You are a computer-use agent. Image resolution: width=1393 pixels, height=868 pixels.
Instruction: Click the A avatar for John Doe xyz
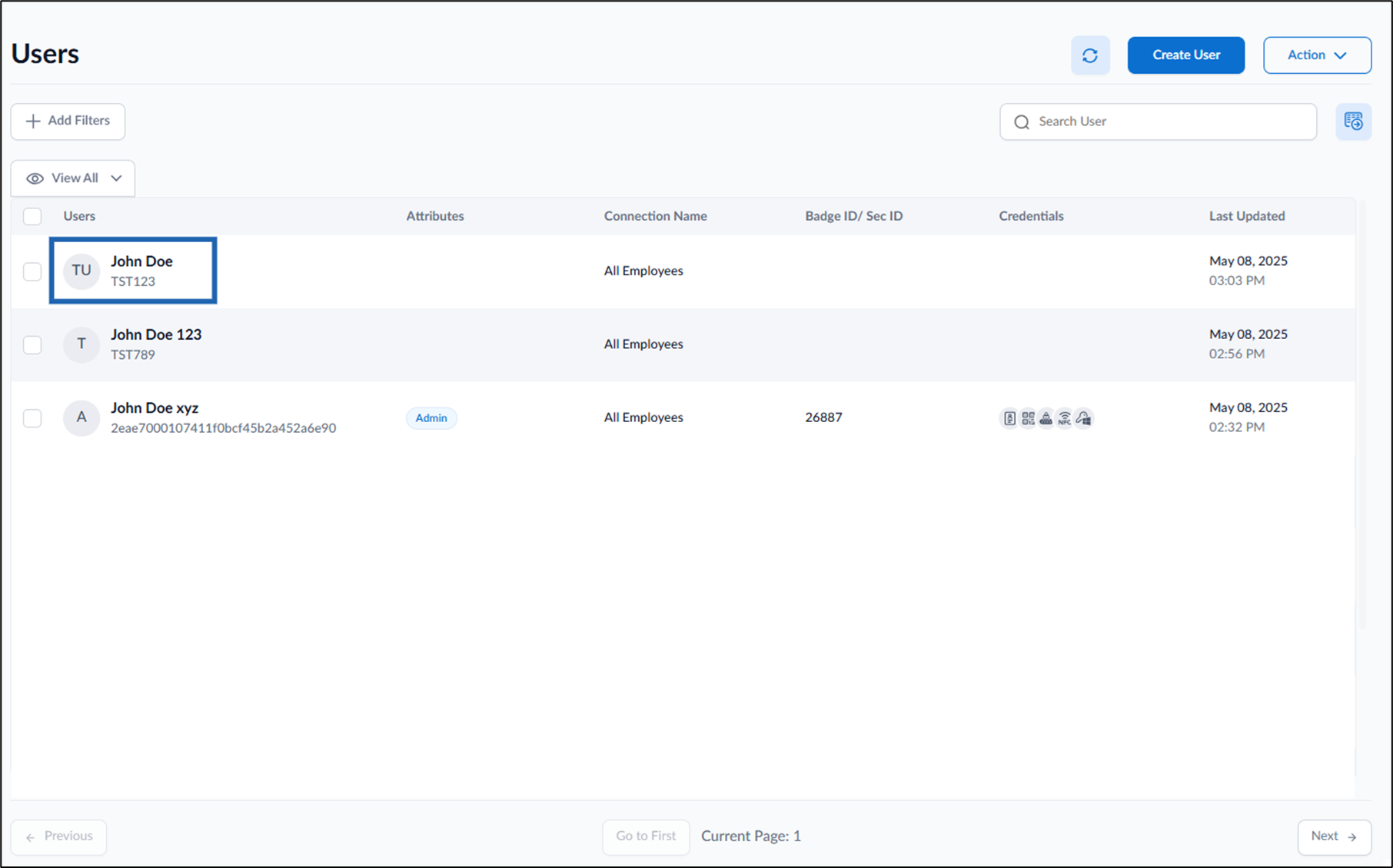[81, 417]
